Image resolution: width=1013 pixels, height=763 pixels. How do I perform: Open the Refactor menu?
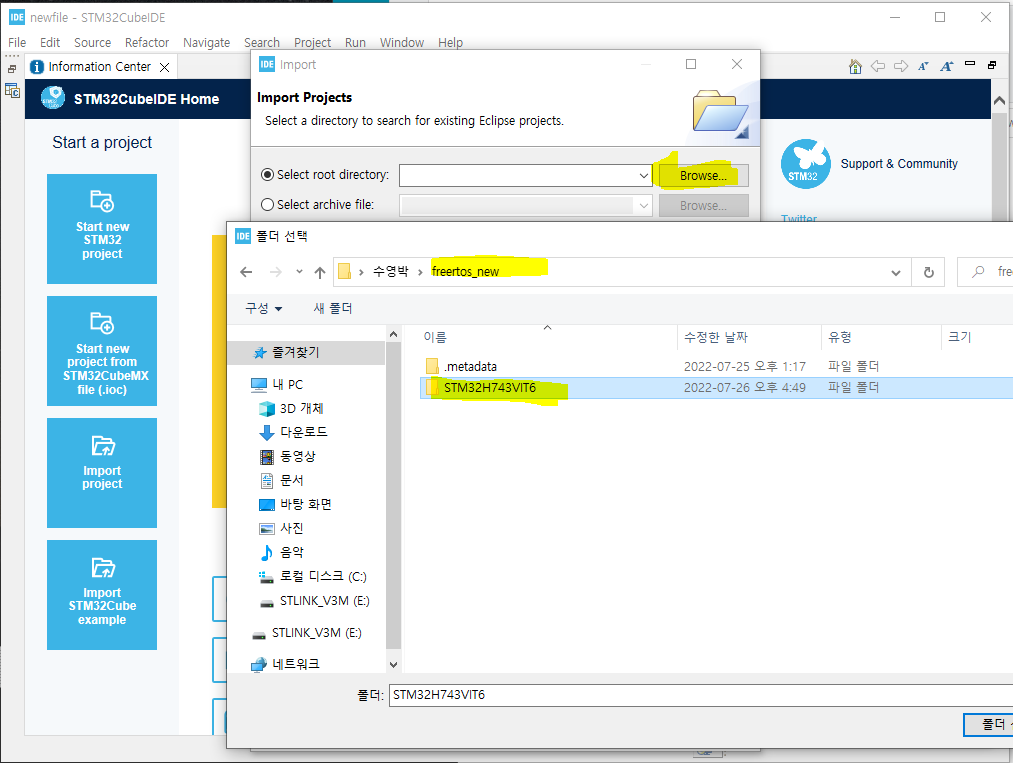(147, 43)
